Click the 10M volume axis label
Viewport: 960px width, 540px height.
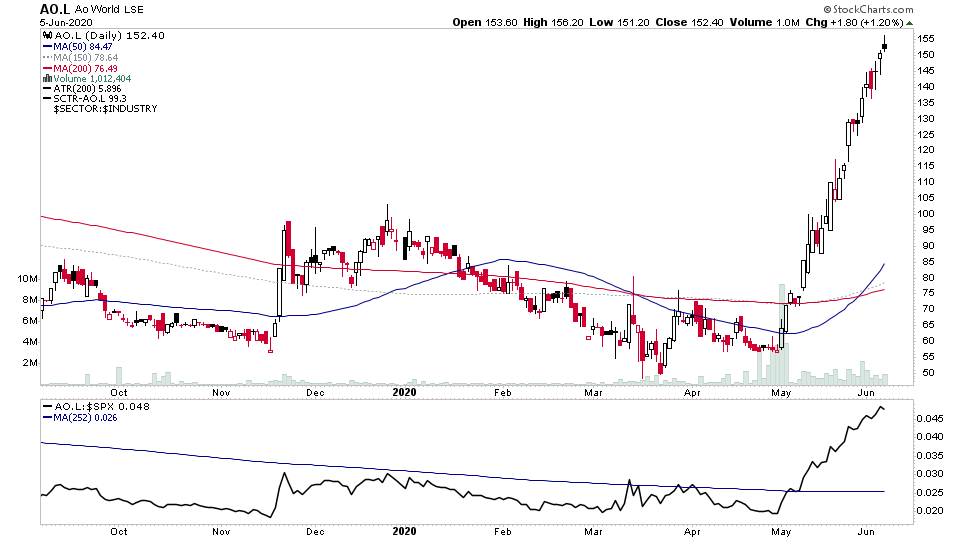[28, 279]
